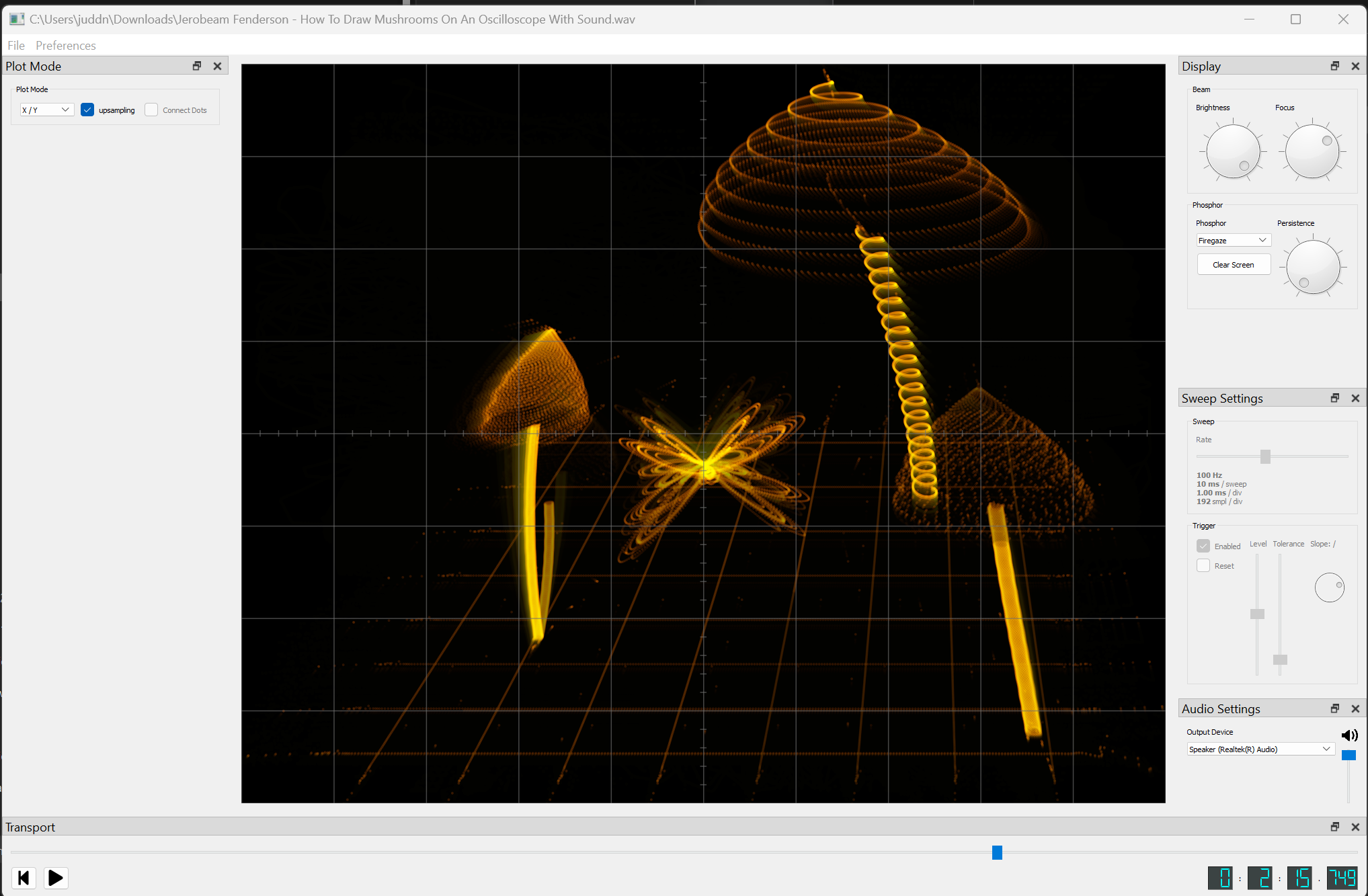Float the Plot Mode panel
Screen dimensions: 1368x896
197,66
